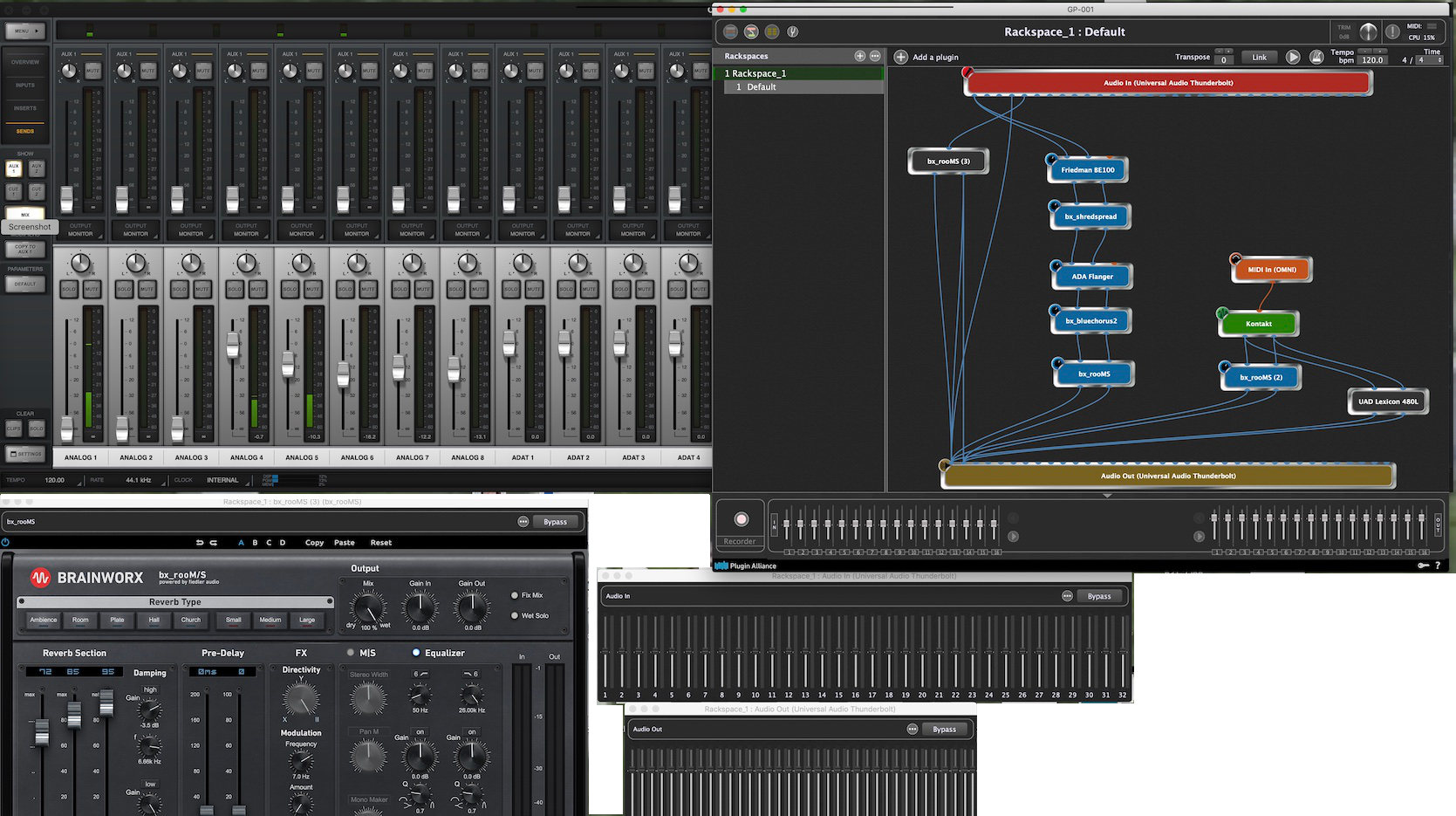The image size is (1456, 816).
Task: Select the Friedman BE100 plugin block
Action: 1088,170
